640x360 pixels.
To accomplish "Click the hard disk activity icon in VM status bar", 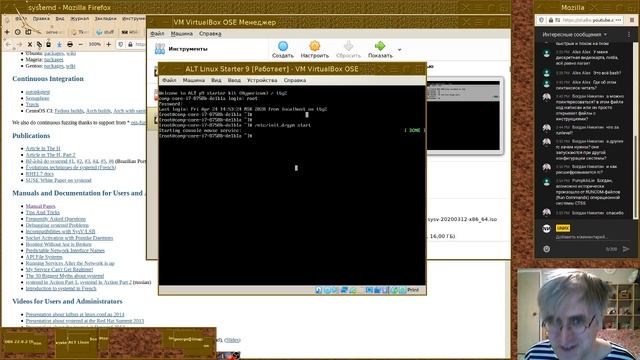I will point(319,290).
